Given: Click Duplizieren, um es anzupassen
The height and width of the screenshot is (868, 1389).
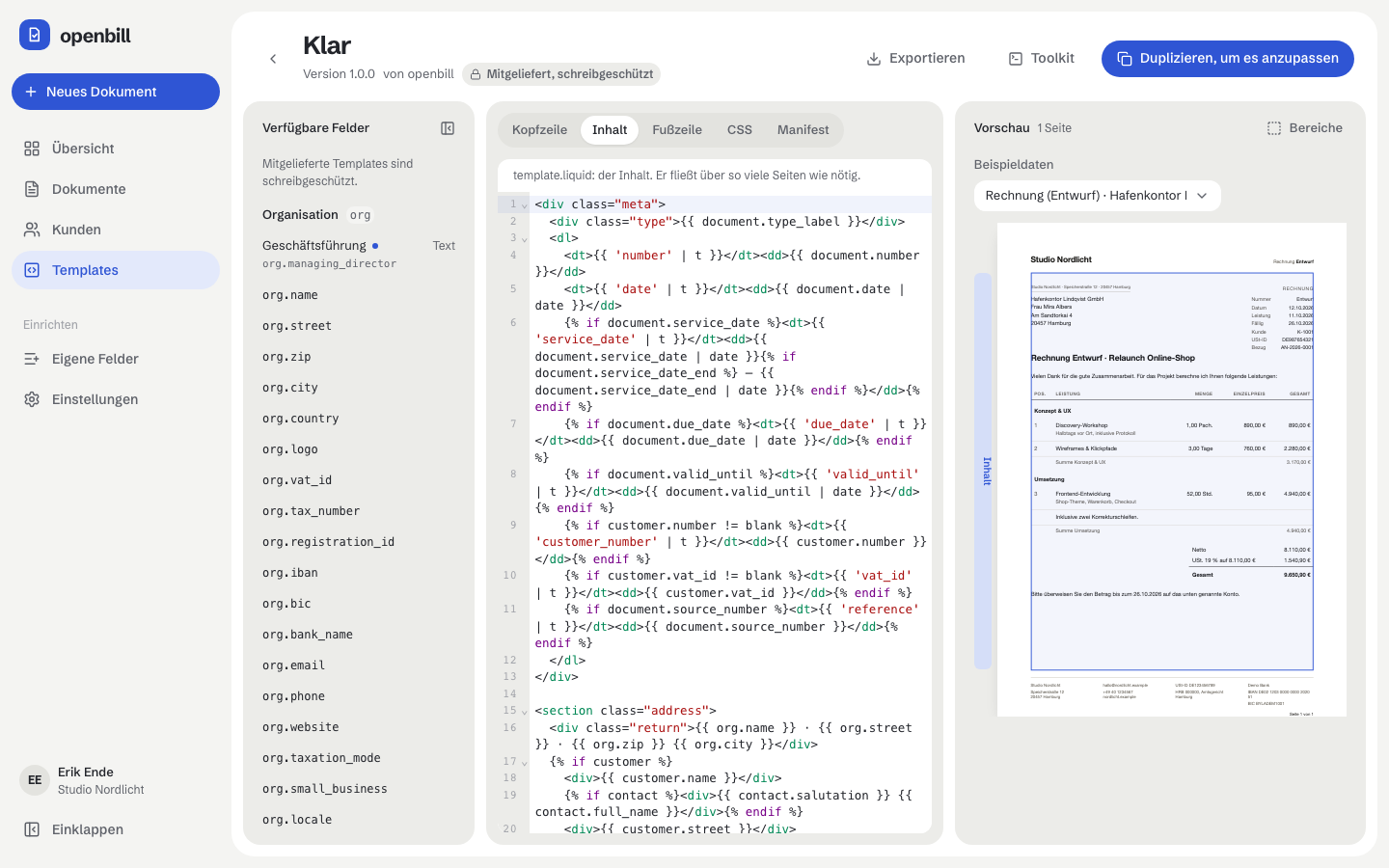Looking at the screenshot, I should (1228, 59).
